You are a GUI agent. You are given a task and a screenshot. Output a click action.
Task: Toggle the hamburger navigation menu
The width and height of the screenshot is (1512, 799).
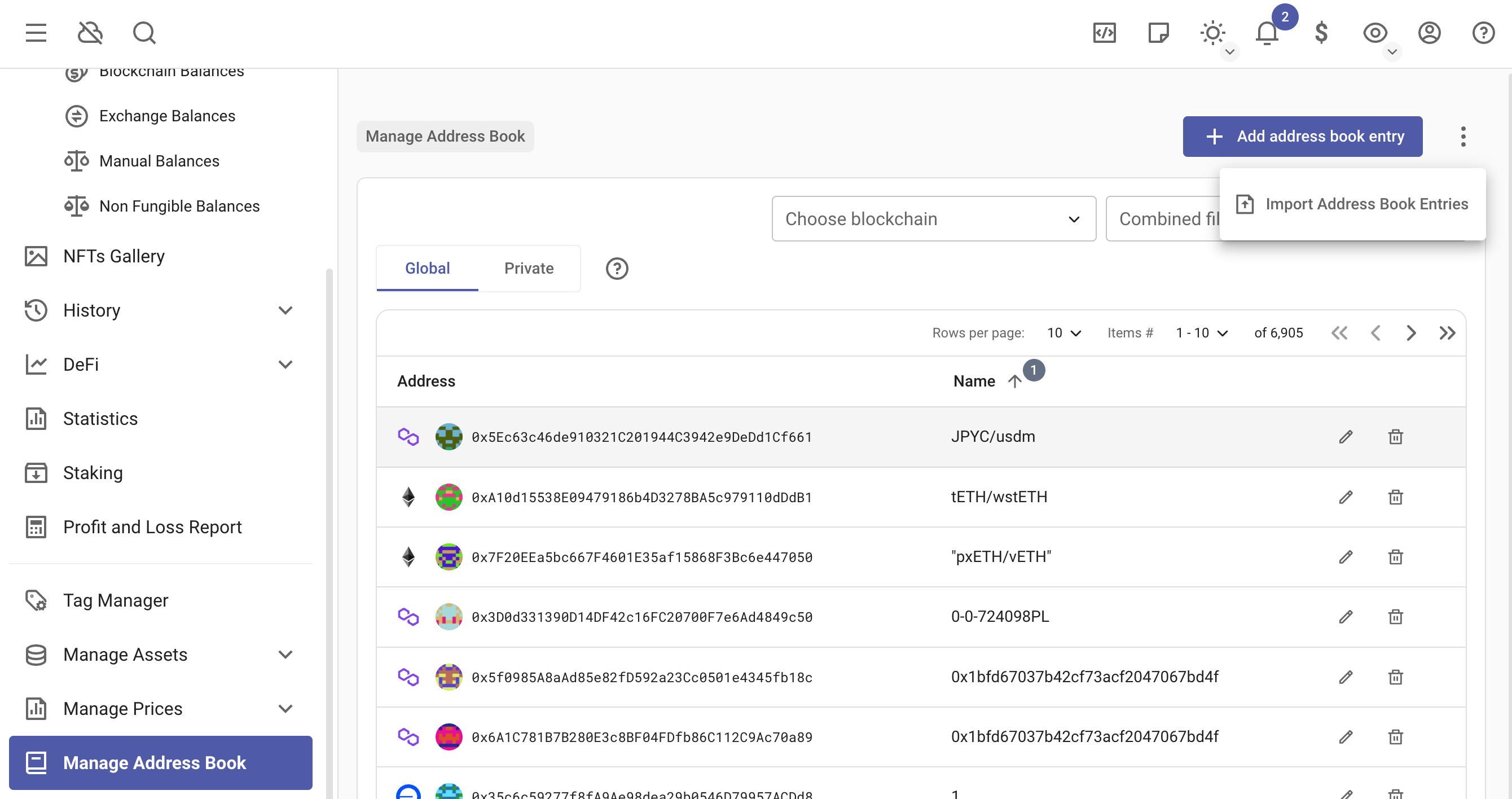coord(36,33)
